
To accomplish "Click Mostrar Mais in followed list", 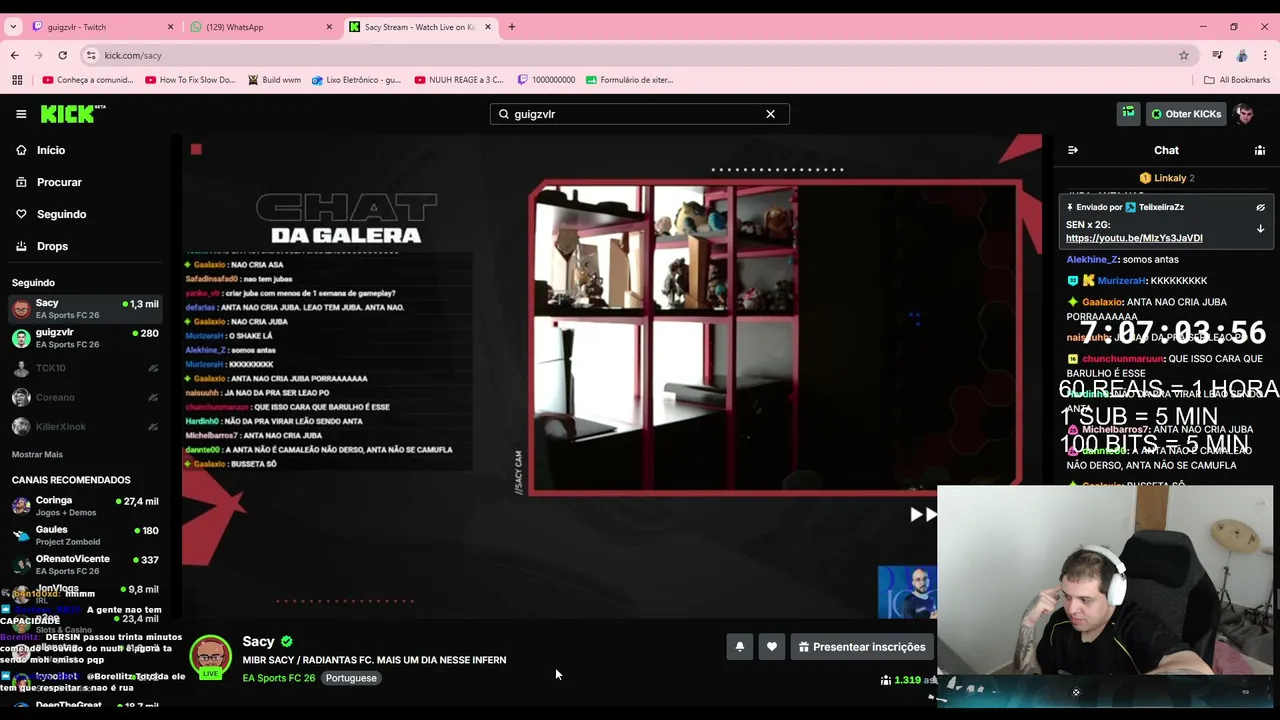I will click(x=37, y=454).
